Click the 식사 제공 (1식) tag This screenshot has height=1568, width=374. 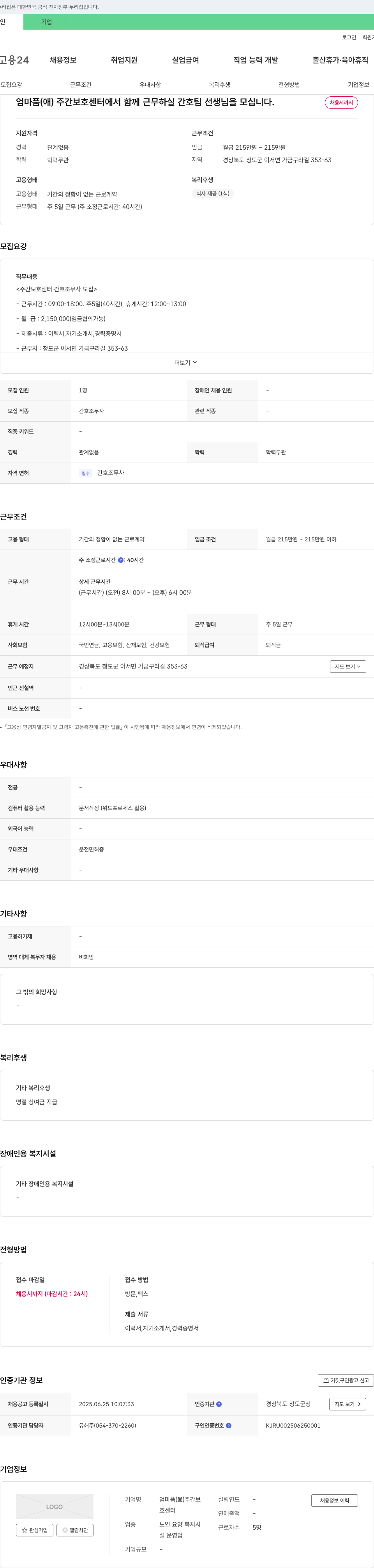(213, 193)
